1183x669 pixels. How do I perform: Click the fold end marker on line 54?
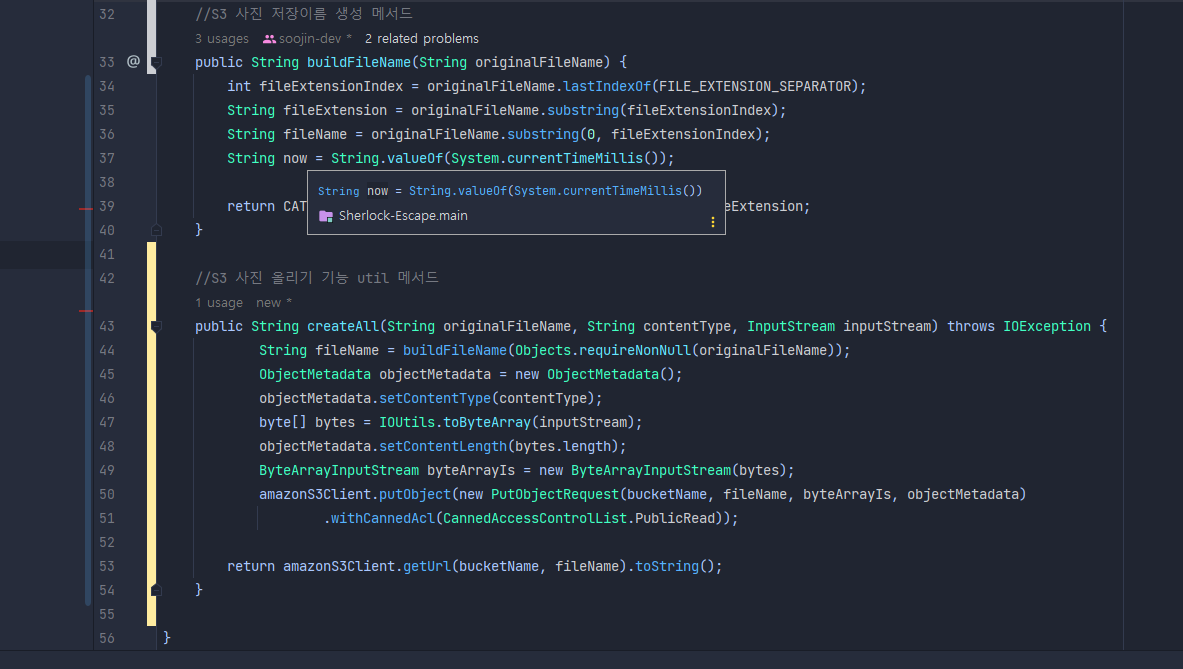click(156, 590)
